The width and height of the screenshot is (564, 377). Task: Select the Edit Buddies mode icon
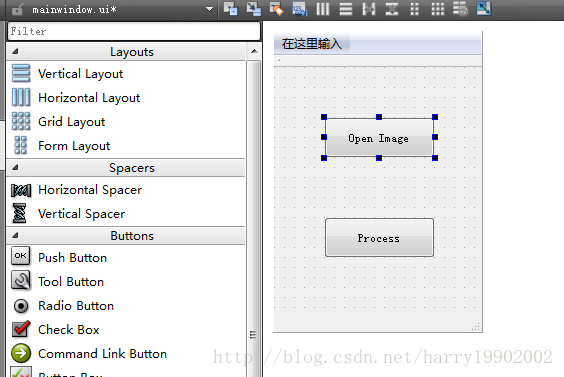[x=276, y=9]
